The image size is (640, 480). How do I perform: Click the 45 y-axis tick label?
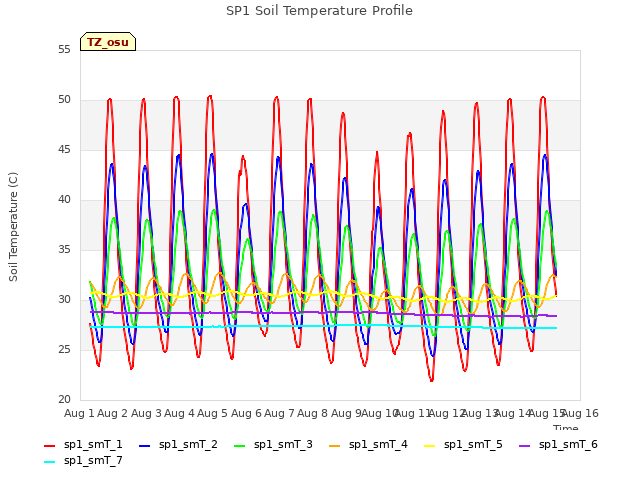click(x=64, y=150)
